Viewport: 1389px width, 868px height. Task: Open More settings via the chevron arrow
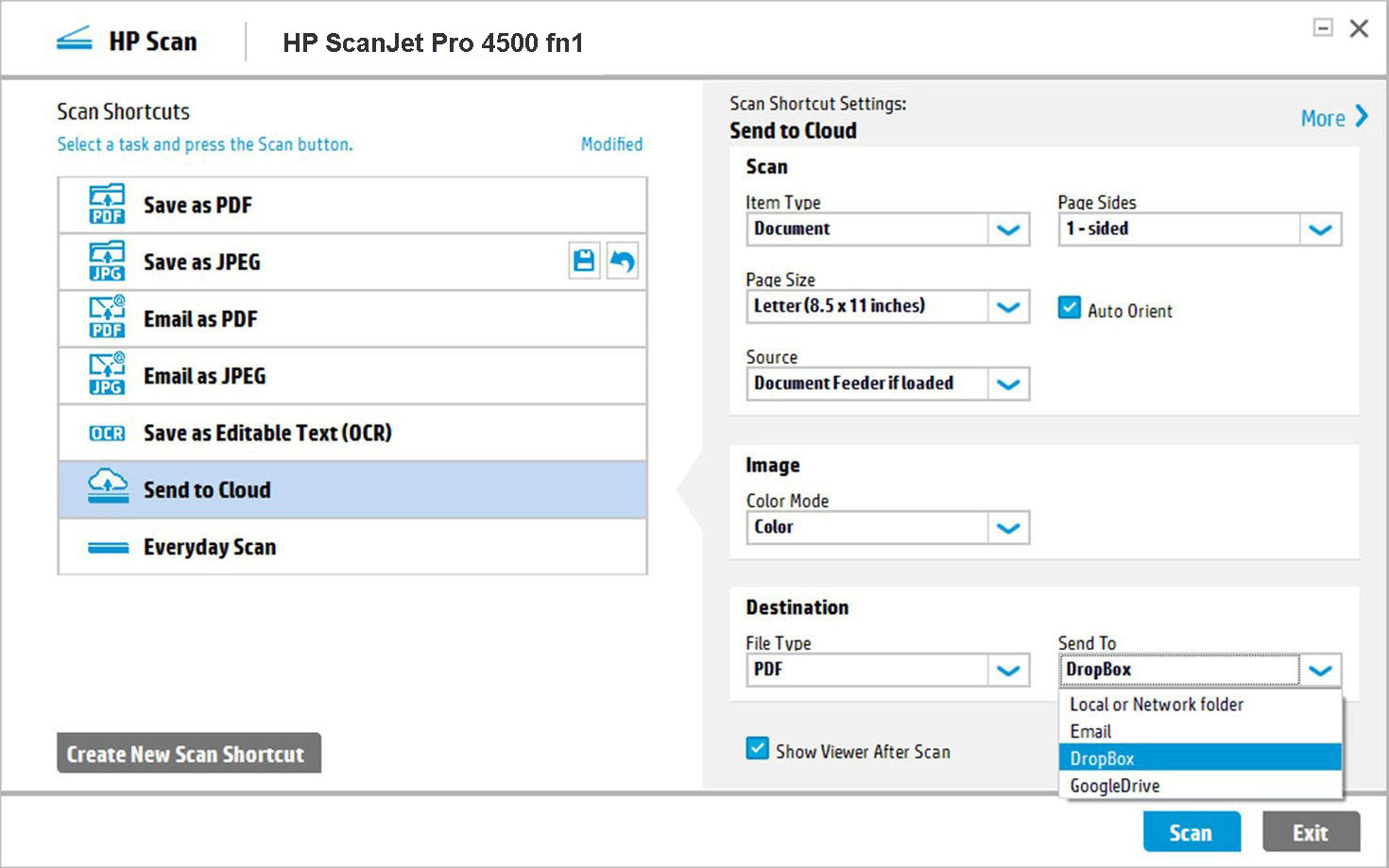point(1362,116)
